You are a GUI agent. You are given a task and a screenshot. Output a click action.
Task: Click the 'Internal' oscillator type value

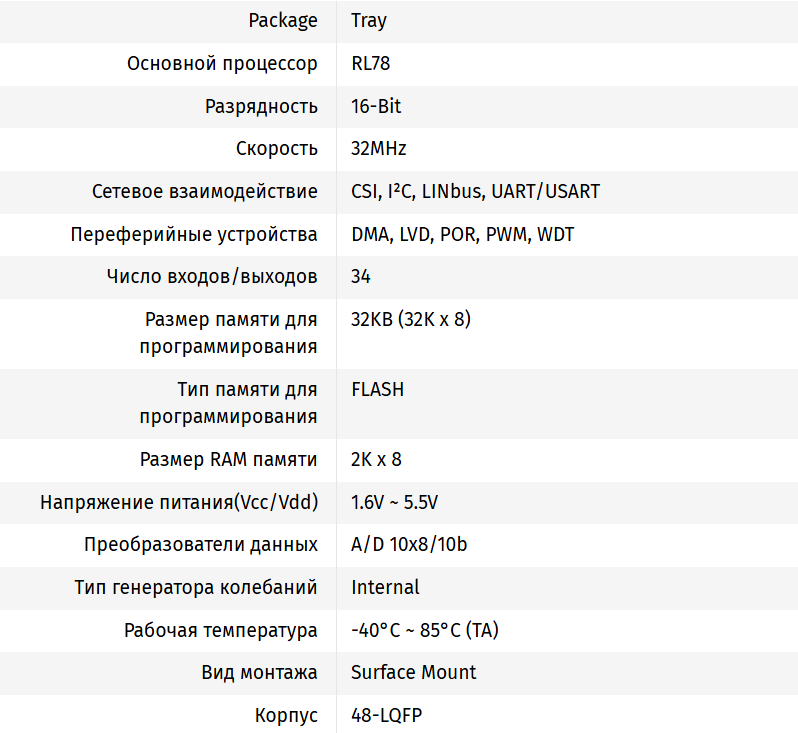385,587
